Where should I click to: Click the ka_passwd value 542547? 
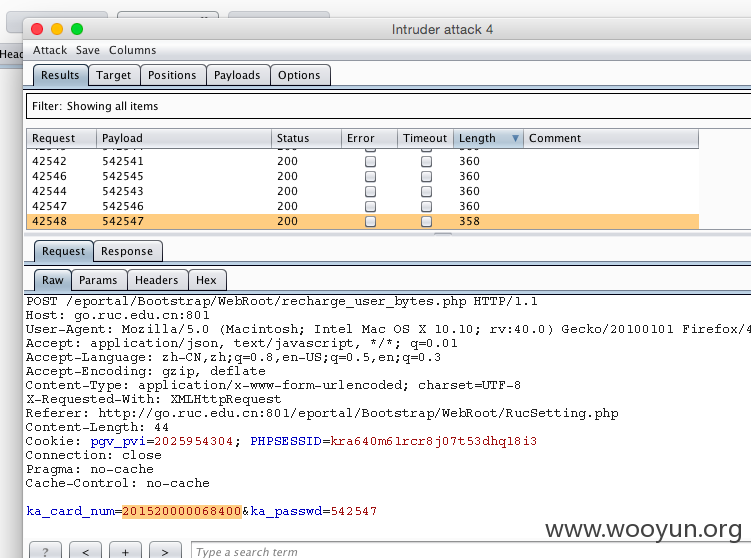[x=354, y=512]
